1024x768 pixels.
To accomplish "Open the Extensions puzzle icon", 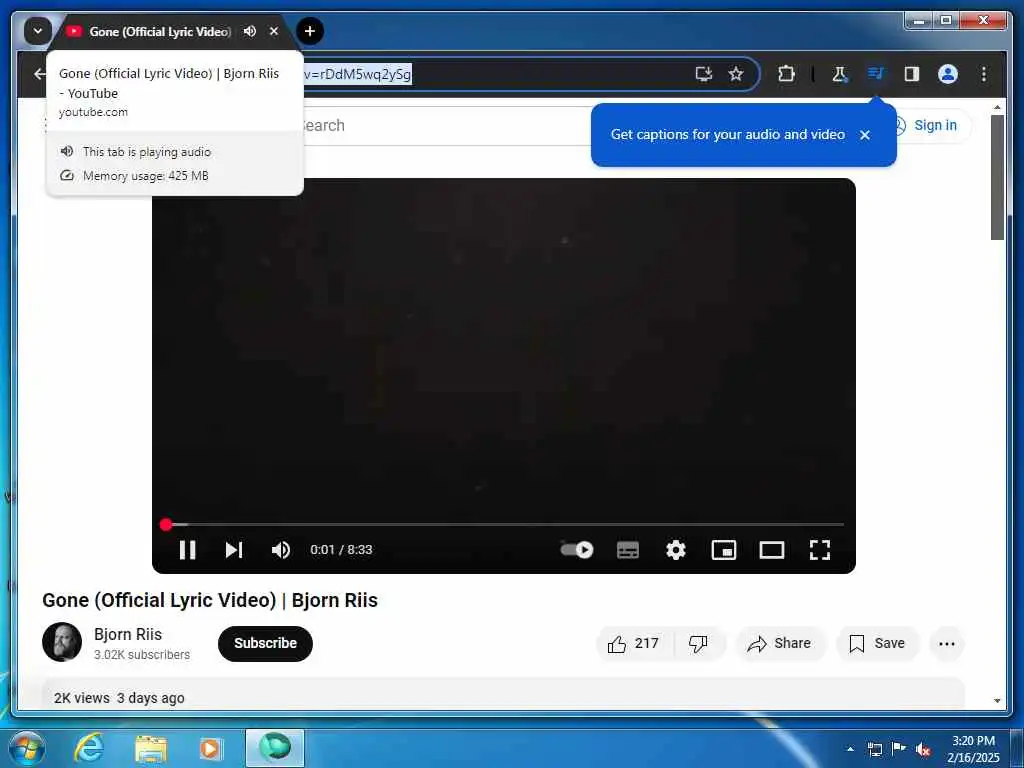I will click(x=786, y=74).
